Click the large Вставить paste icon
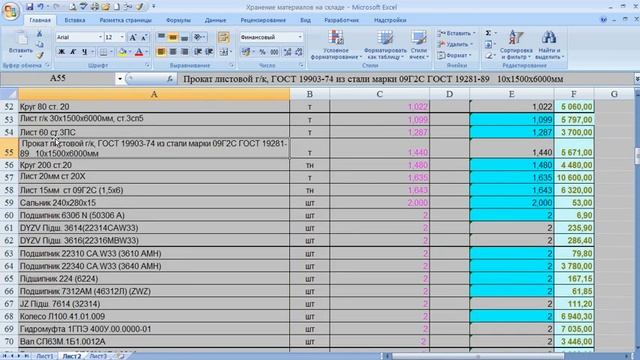This screenshot has height=360, width=640. tap(21, 39)
